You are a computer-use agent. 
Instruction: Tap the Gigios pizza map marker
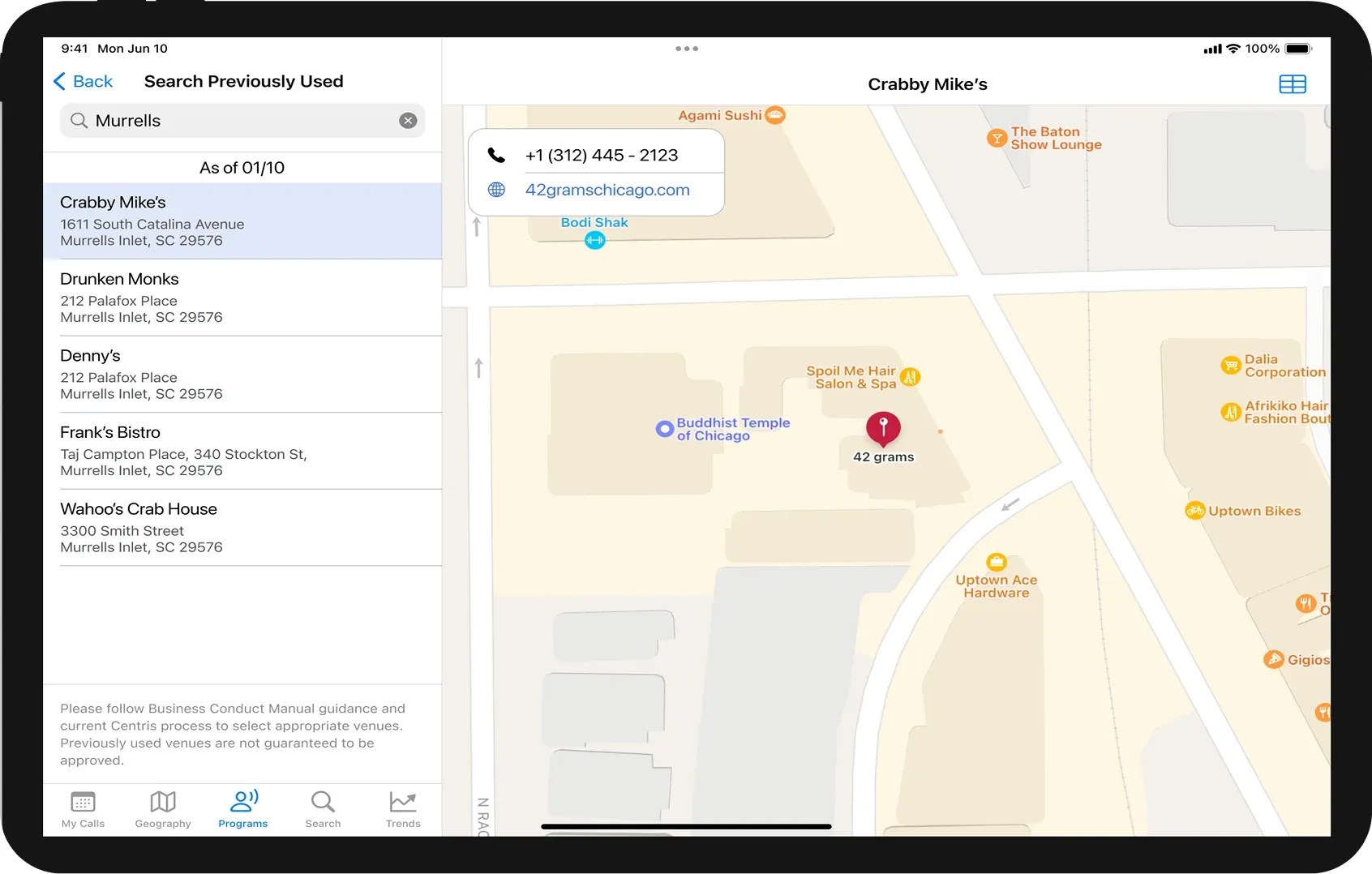point(1274,659)
